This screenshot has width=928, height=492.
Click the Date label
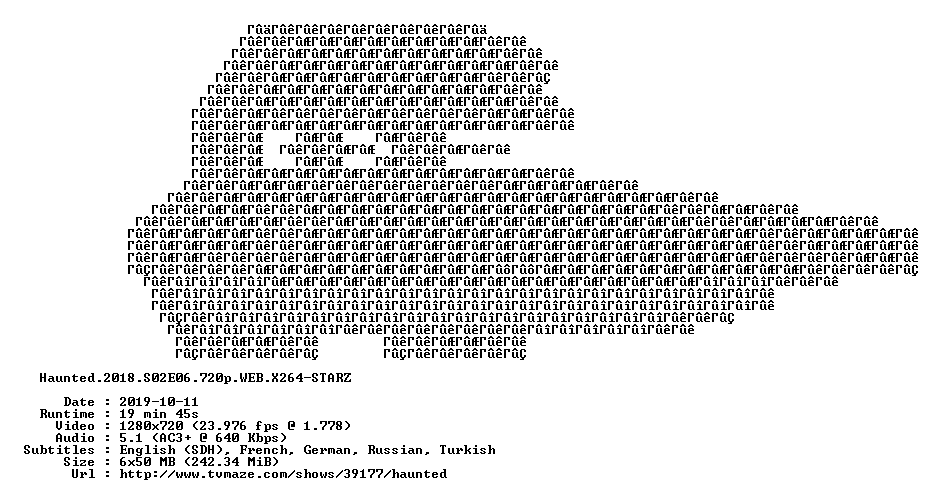(x=79, y=402)
